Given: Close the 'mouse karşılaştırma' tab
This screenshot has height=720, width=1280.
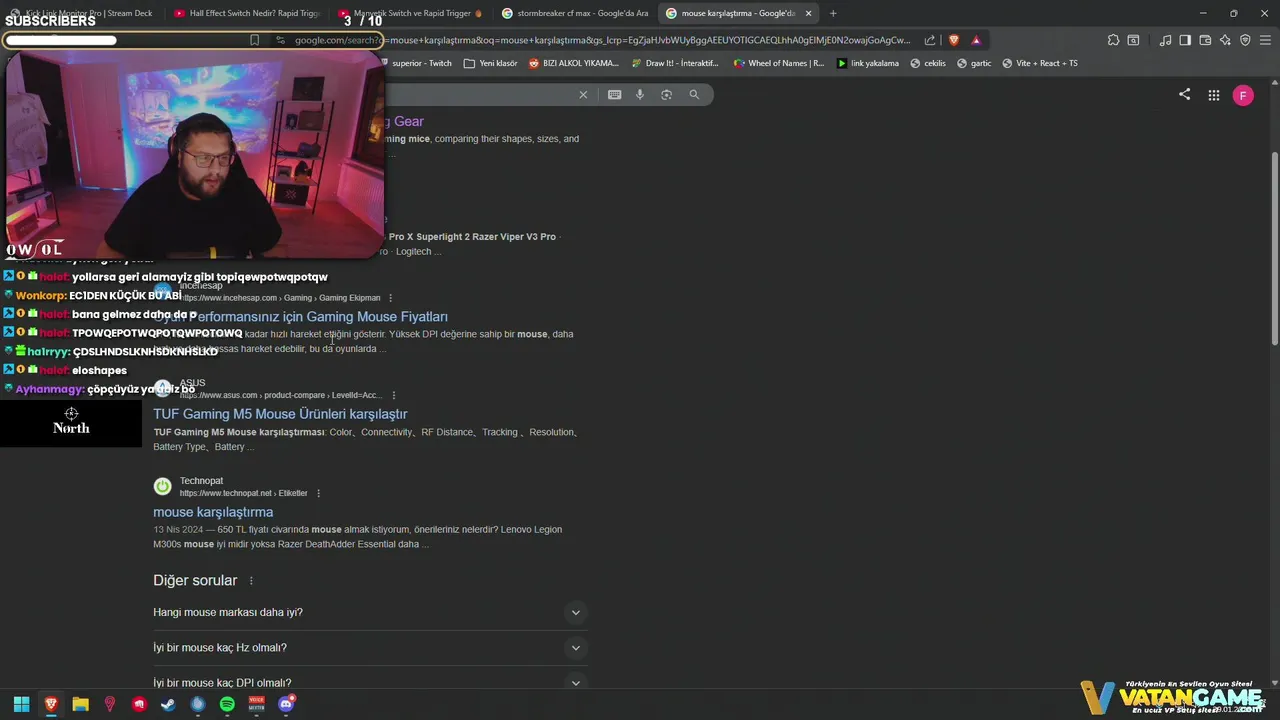Looking at the screenshot, I should [808, 13].
